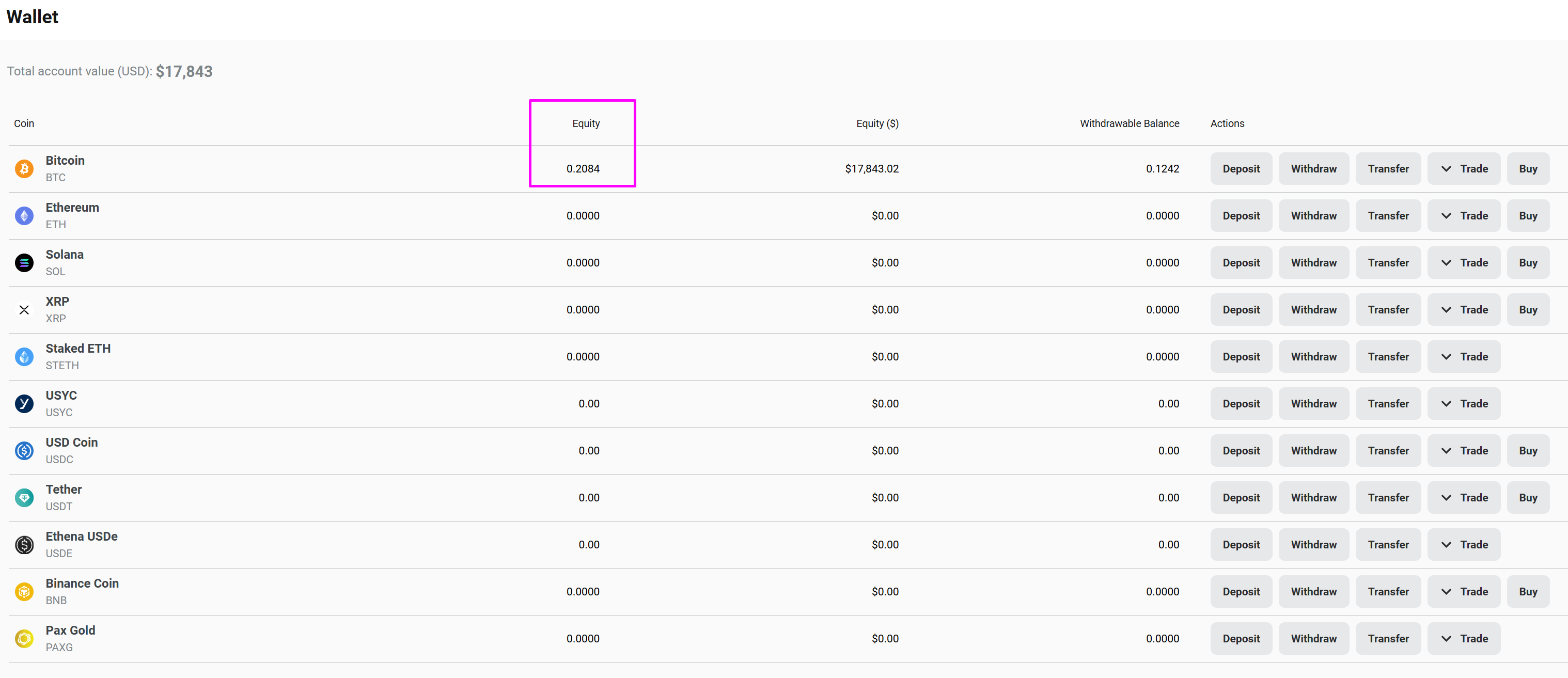Expand the Trade dropdown for USD Coin

click(1464, 450)
